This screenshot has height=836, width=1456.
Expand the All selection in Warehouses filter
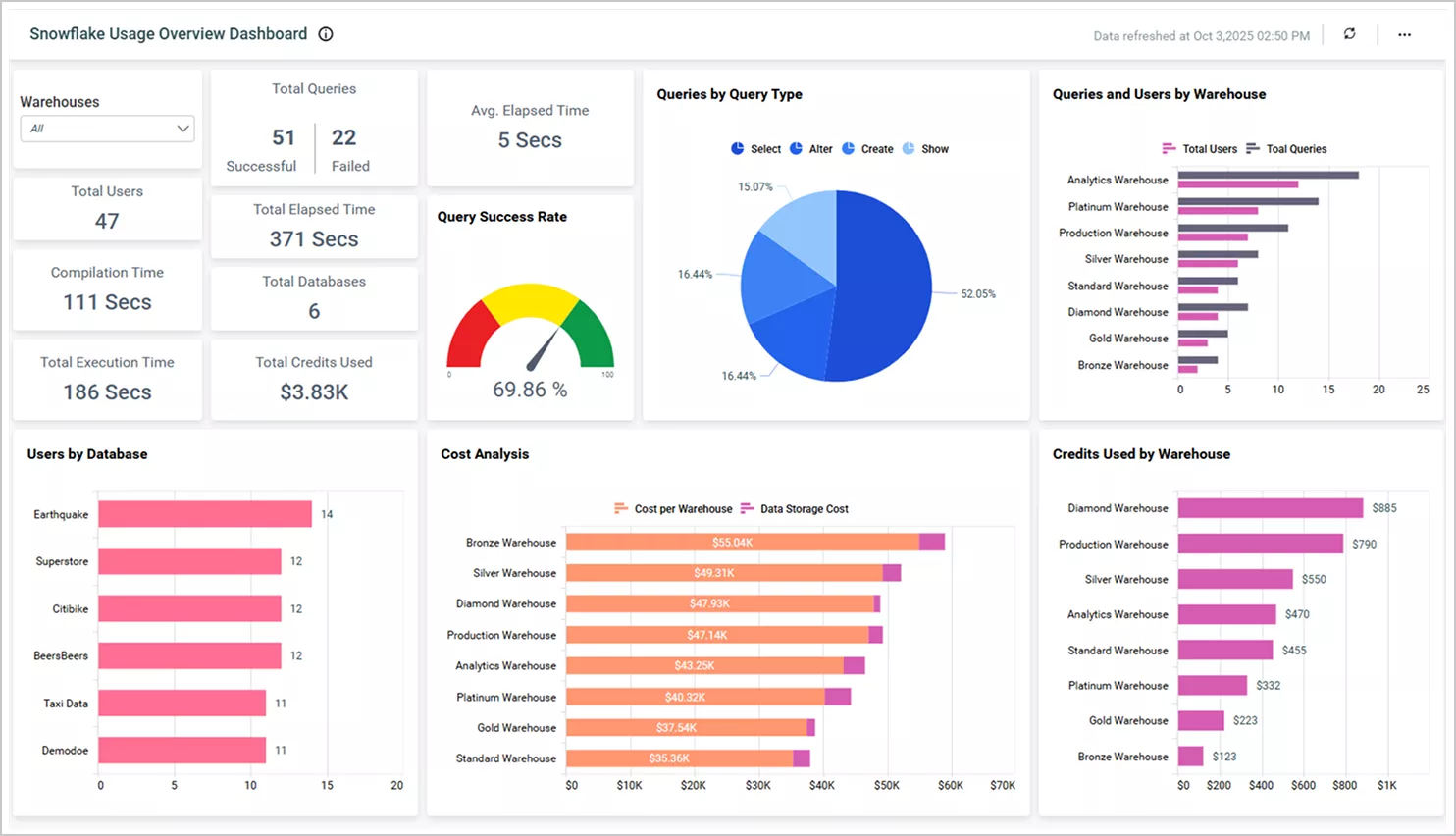pos(107,129)
